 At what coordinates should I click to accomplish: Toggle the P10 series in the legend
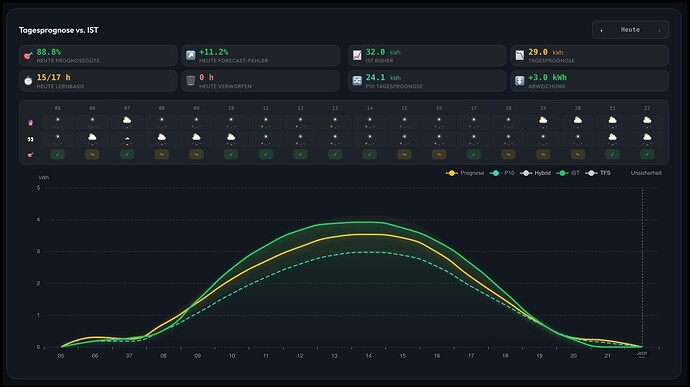[x=502, y=173]
